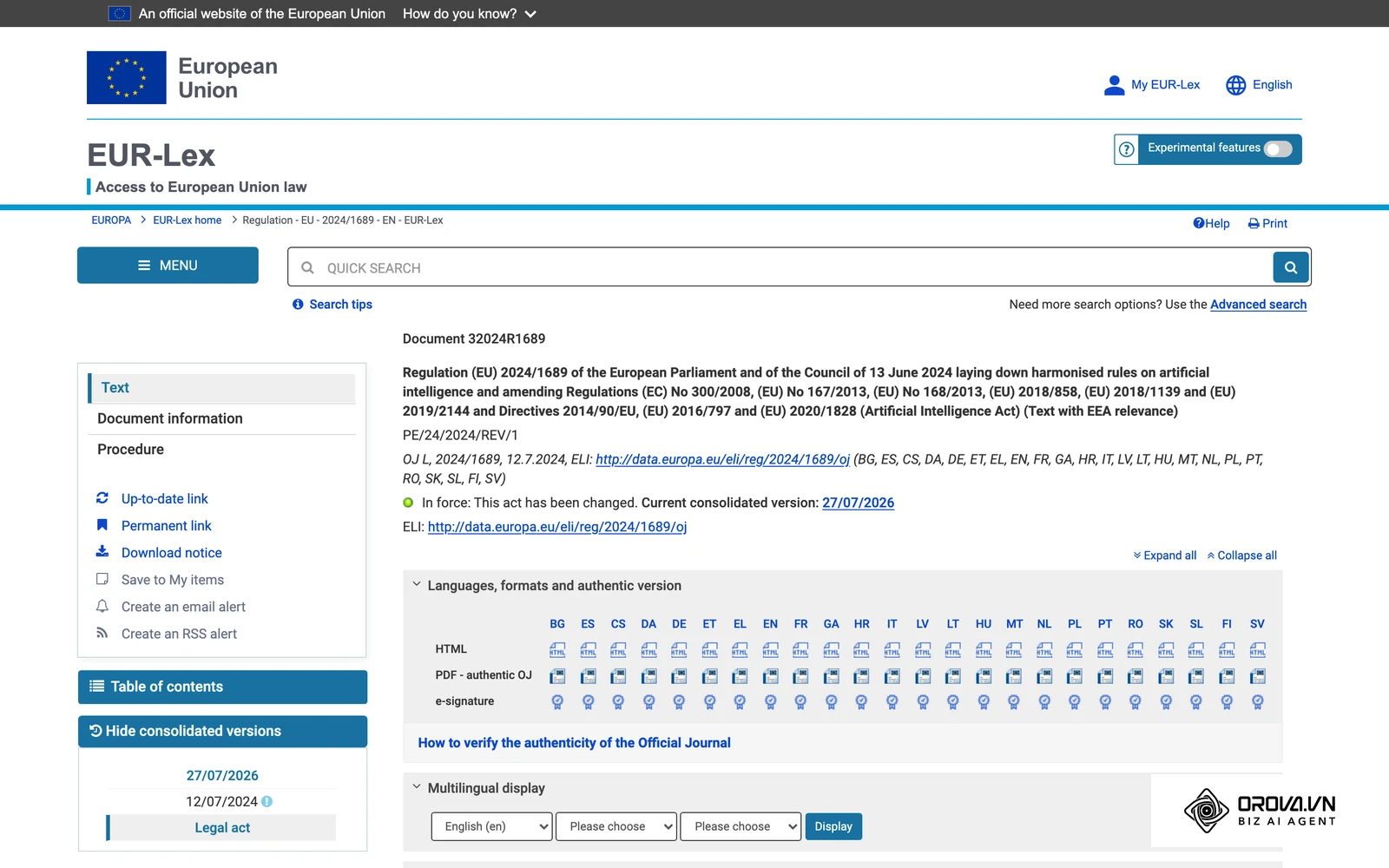Image resolution: width=1389 pixels, height=868 pixels.
Task: Toggle the Experimental features switch
Action: (1278, 149)
